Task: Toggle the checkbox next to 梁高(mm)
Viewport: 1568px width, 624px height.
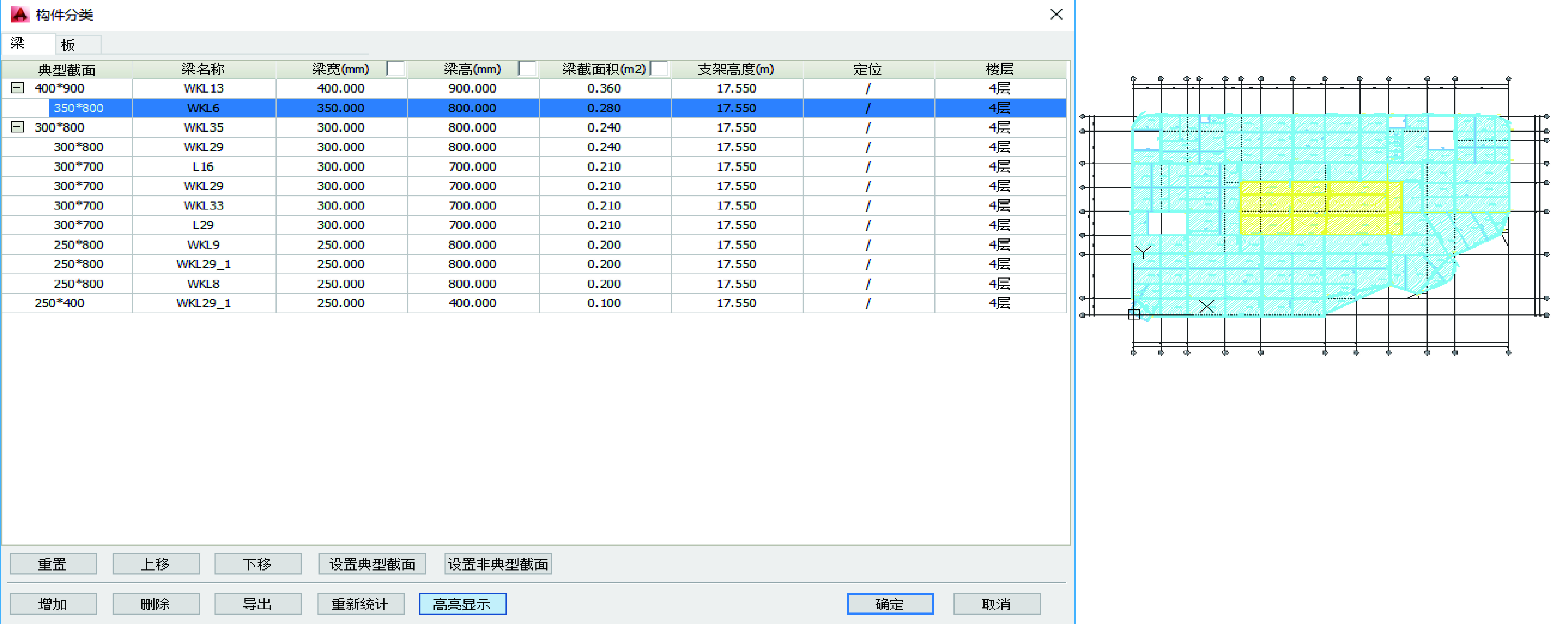Action: 528,69
